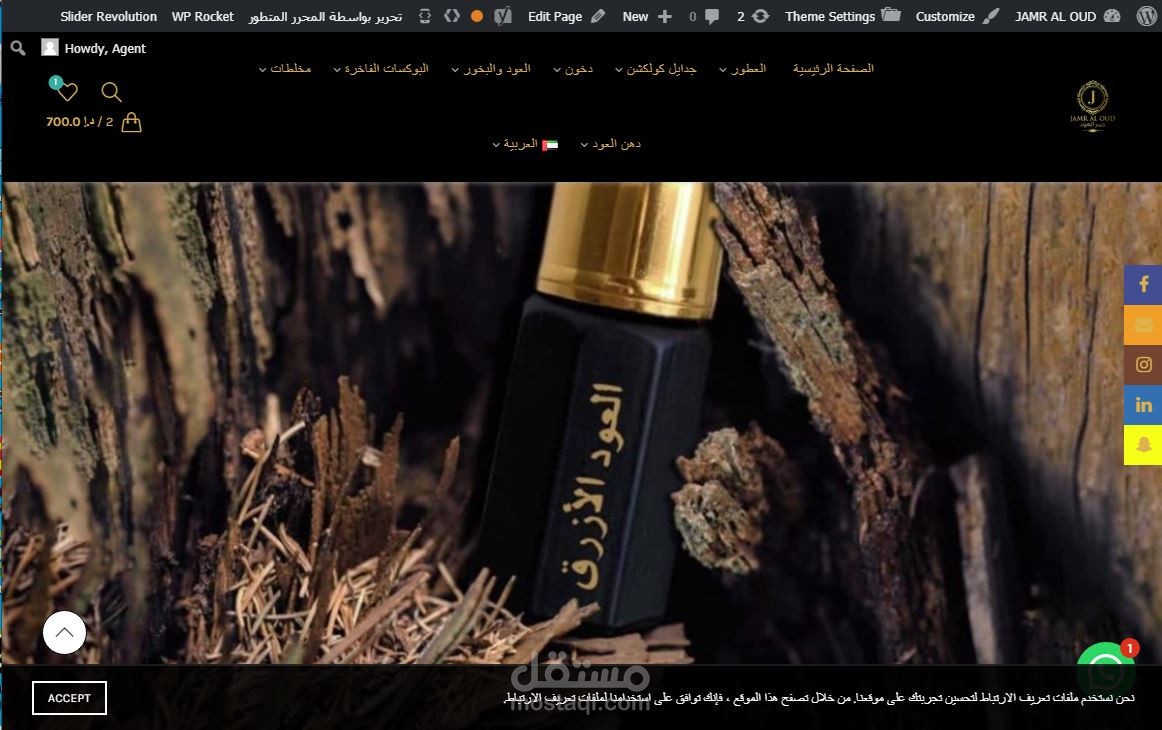Click the Jamr Al Oud logo
1162x730 pixels.
(x=1092, y=106)
